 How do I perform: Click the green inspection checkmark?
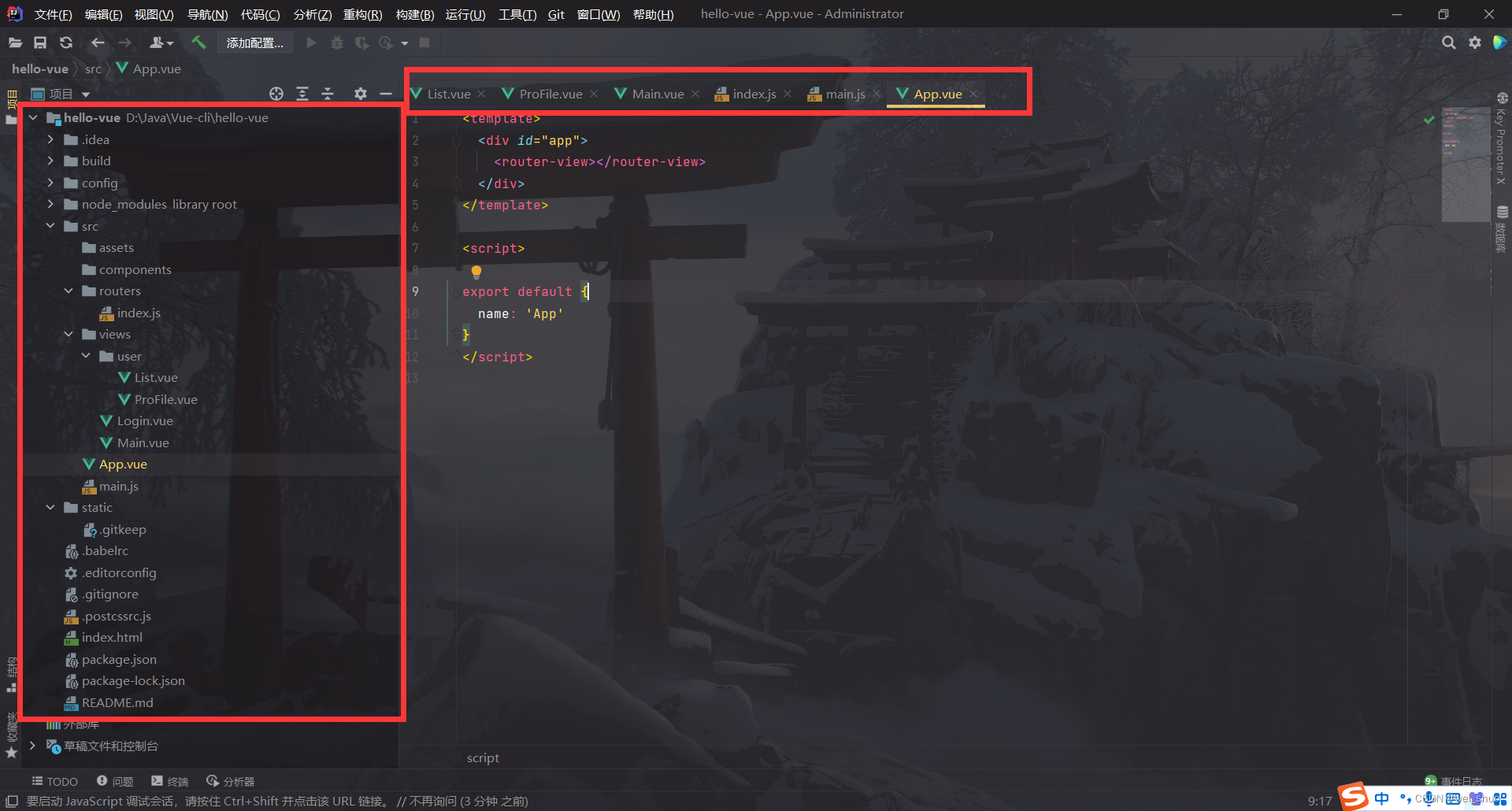pyautogui.click(x=1429, y=120)
